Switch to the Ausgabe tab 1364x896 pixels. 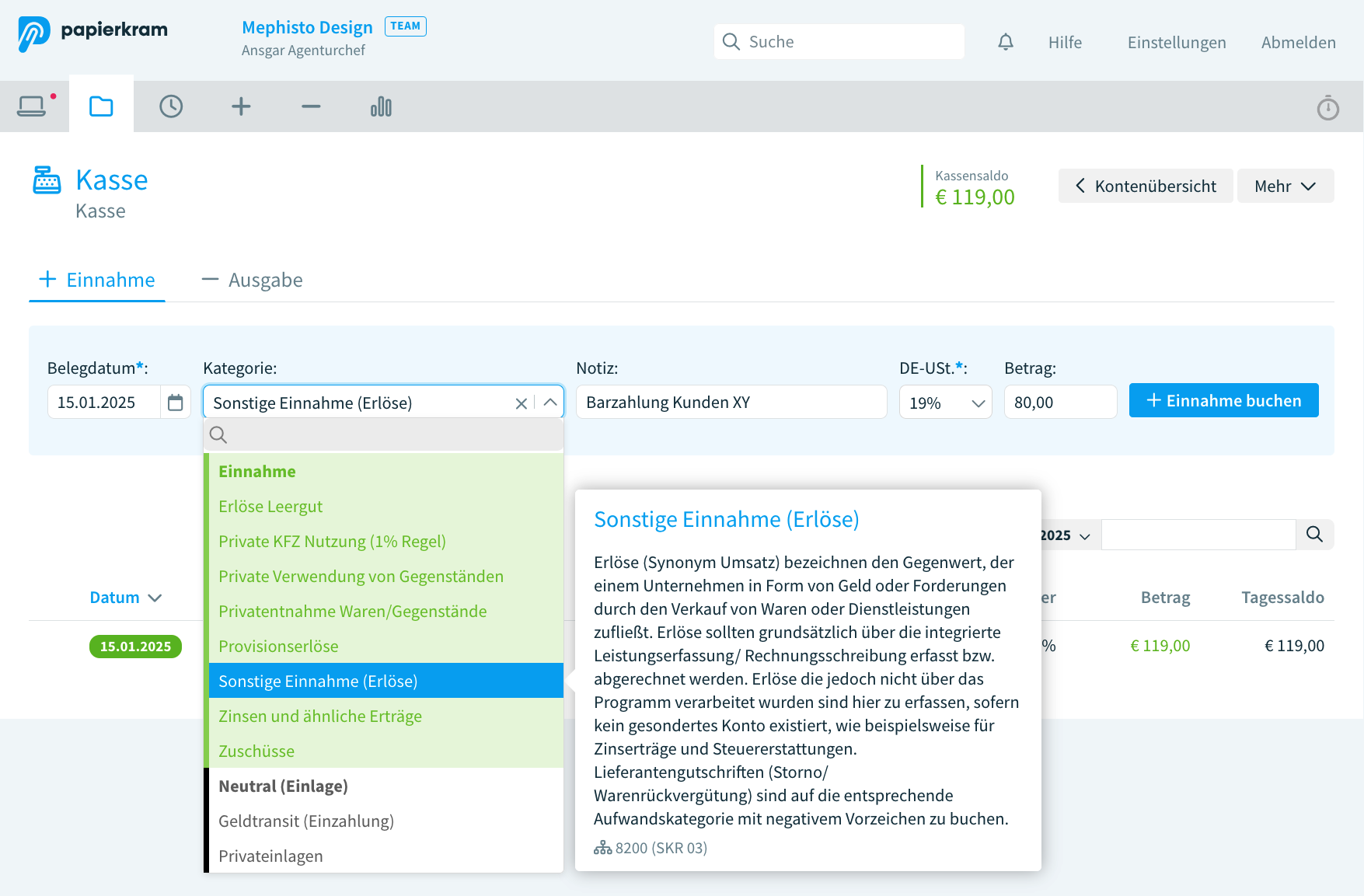point(253,280)
